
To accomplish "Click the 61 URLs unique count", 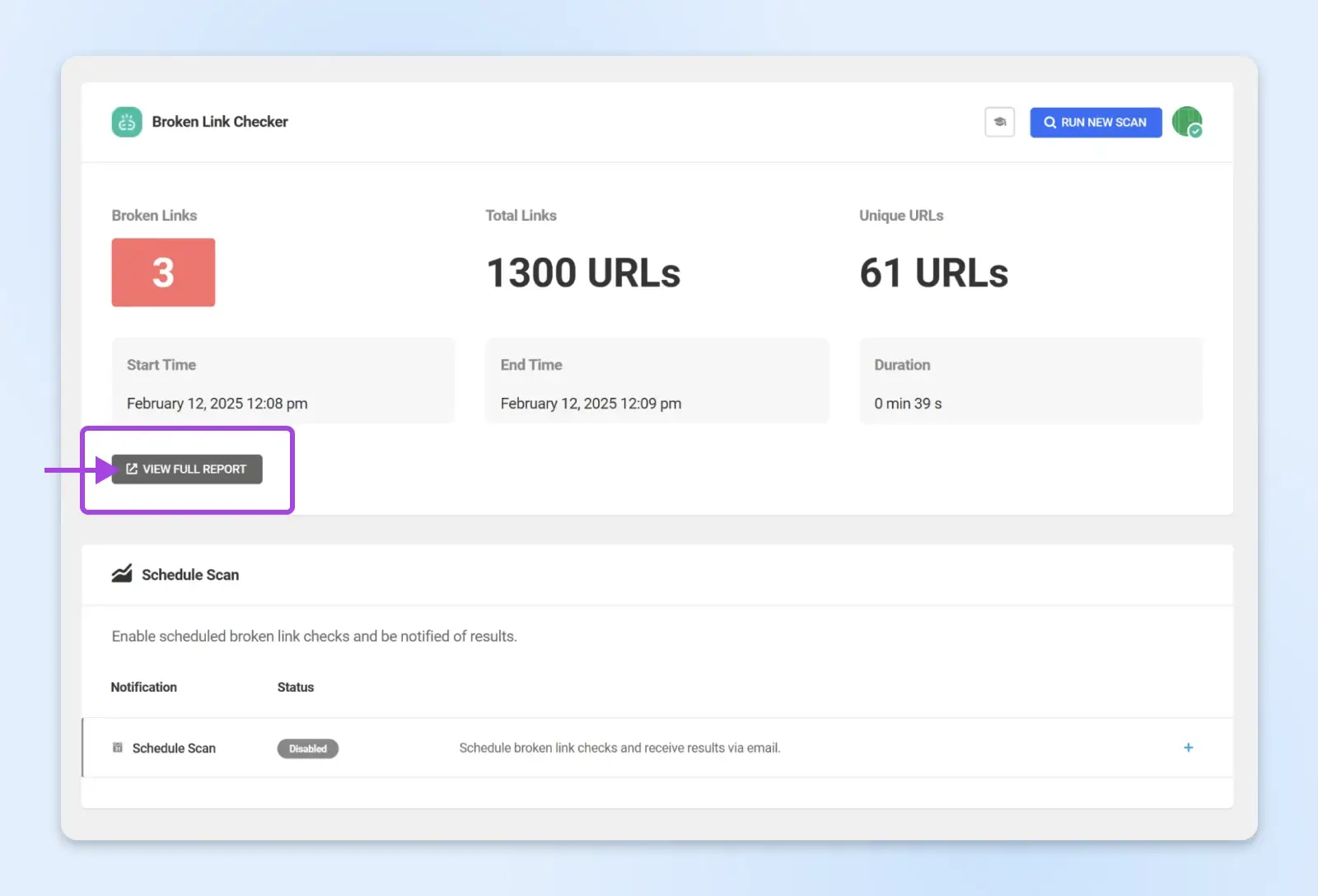I will (933, 273).
